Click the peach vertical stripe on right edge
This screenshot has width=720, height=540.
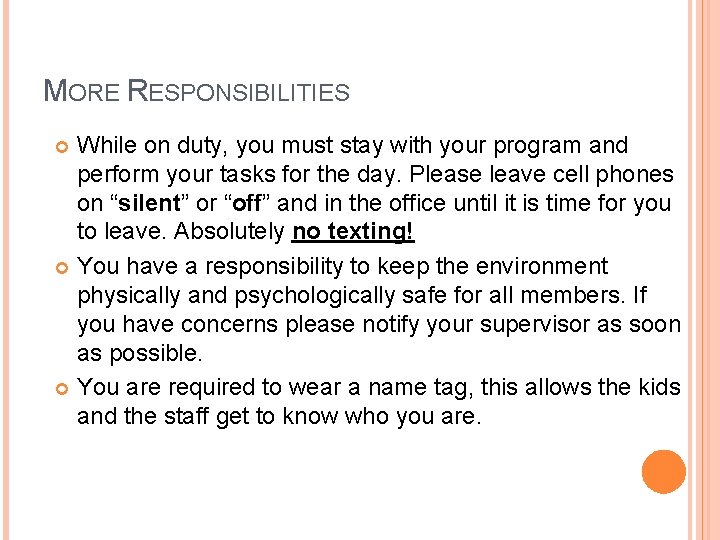coord(707,270)
